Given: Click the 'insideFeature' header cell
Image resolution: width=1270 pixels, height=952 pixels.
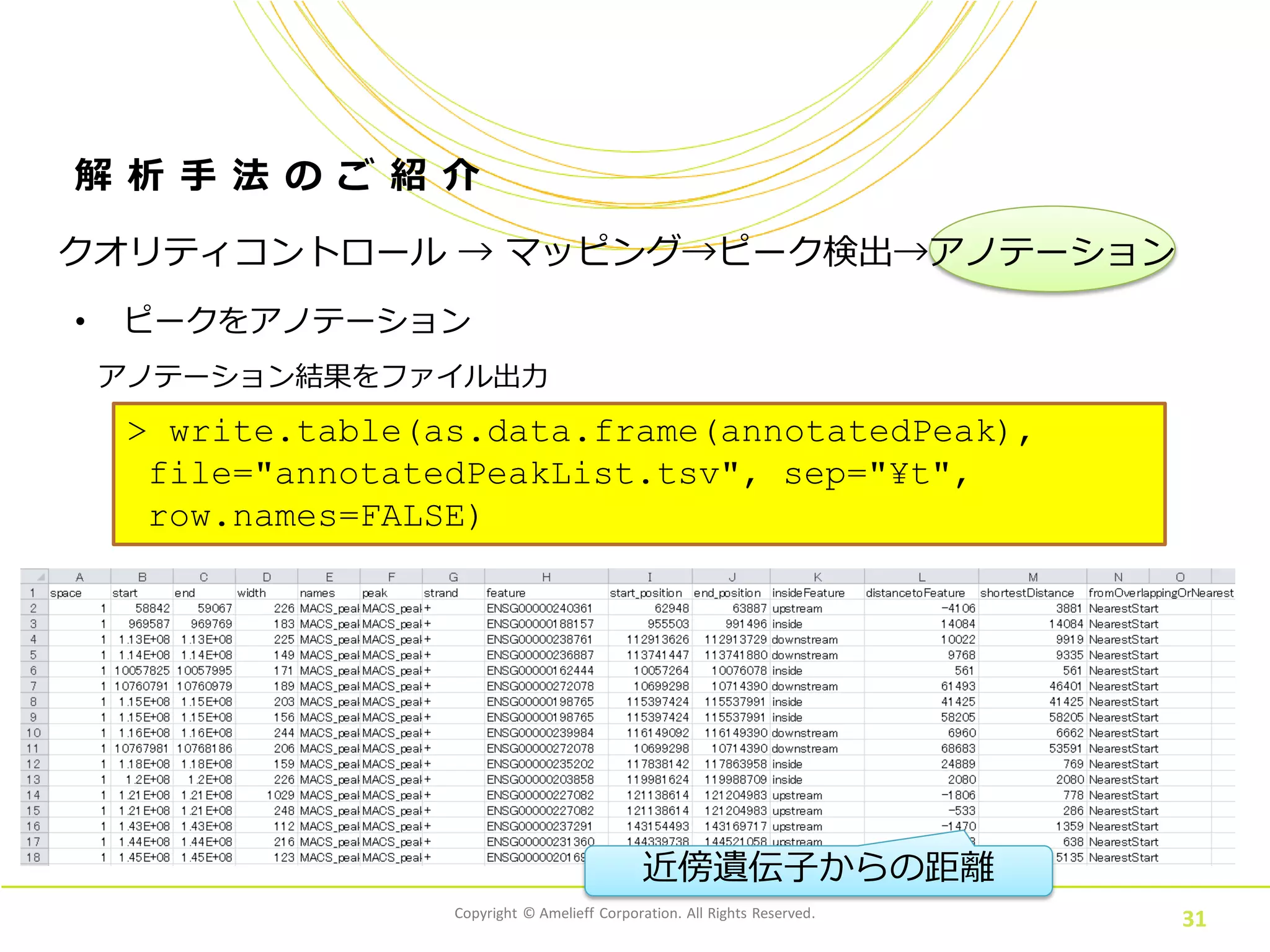Looking at the screenshot, I should [x=817, y=593].
